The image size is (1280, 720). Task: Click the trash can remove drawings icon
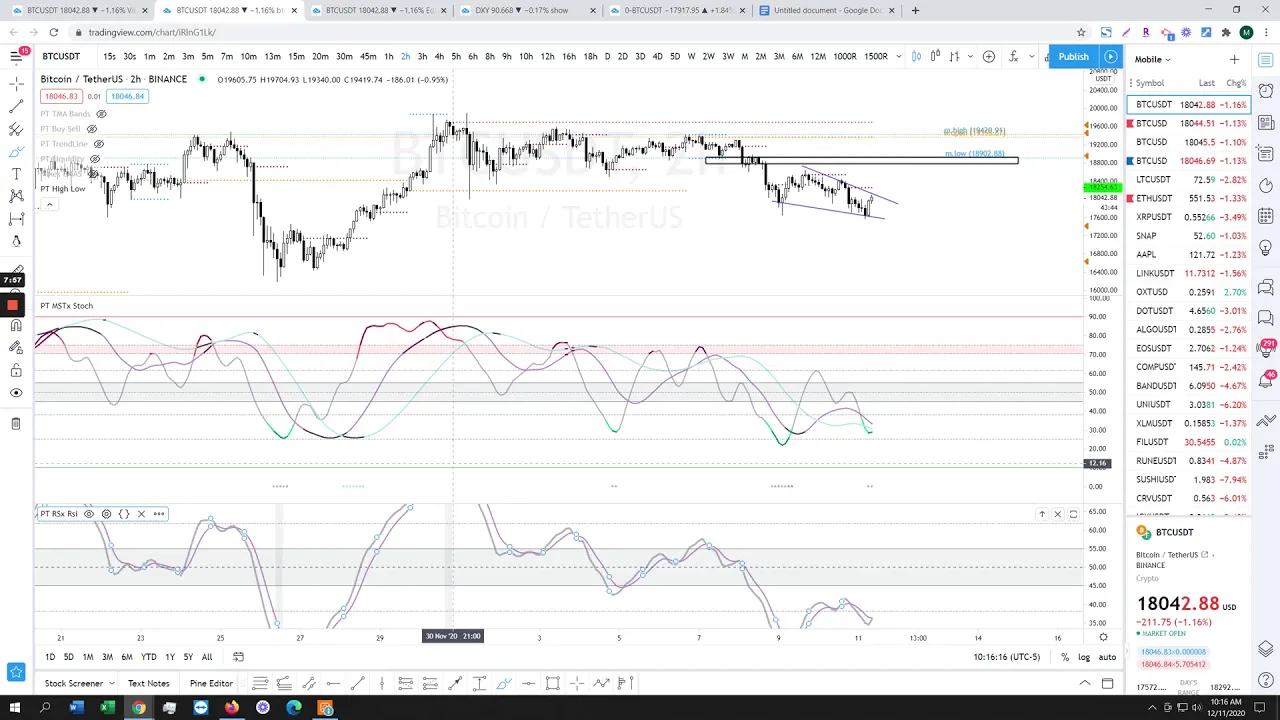[16, 424]
